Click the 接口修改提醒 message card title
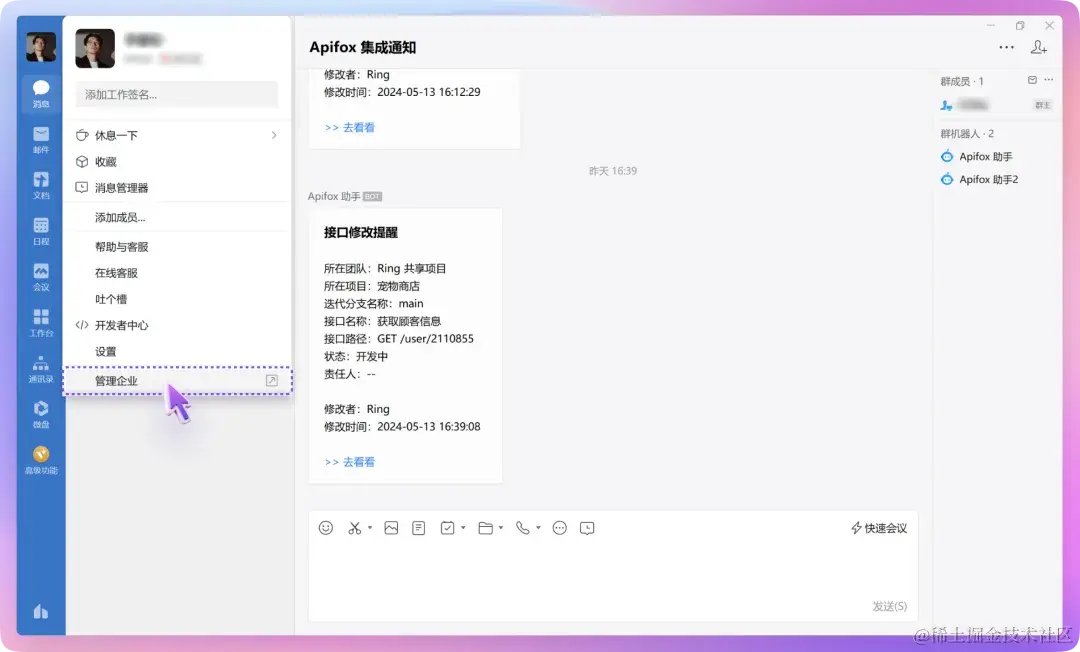 (x=361, y=233)
